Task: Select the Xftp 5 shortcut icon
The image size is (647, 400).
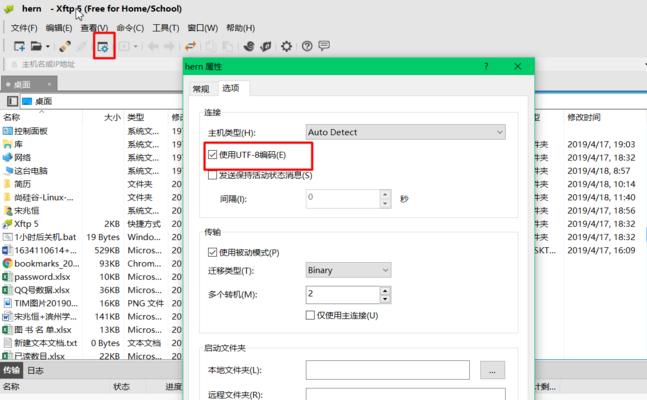Action: coord(7,224)
